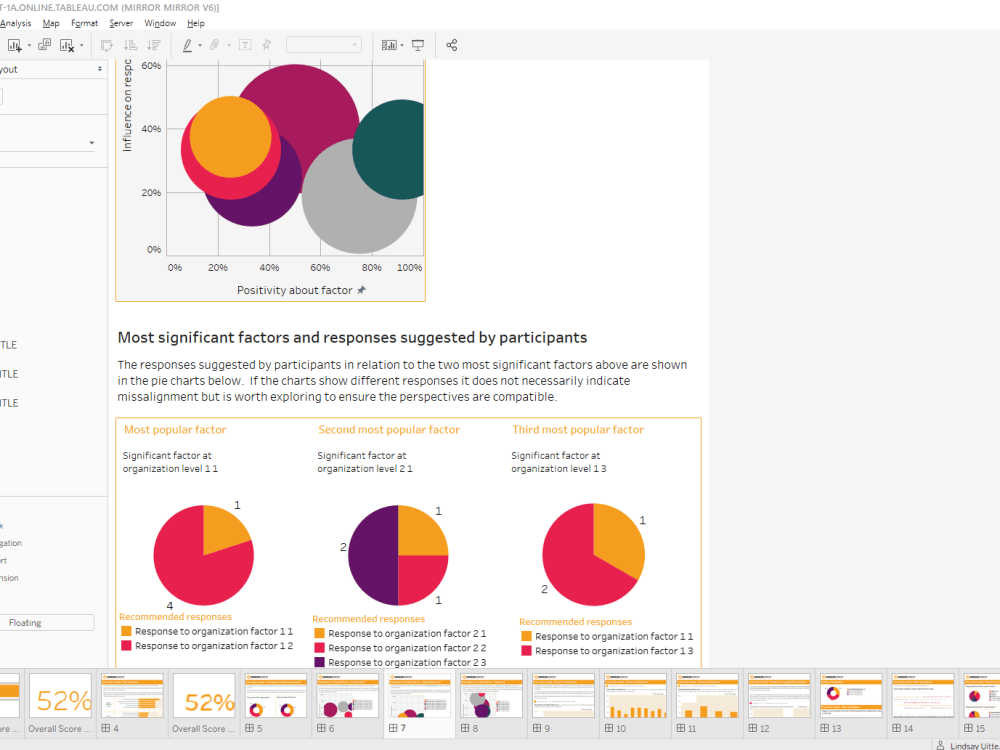Click the New Worksheet toolbar icon

(14, 45)
